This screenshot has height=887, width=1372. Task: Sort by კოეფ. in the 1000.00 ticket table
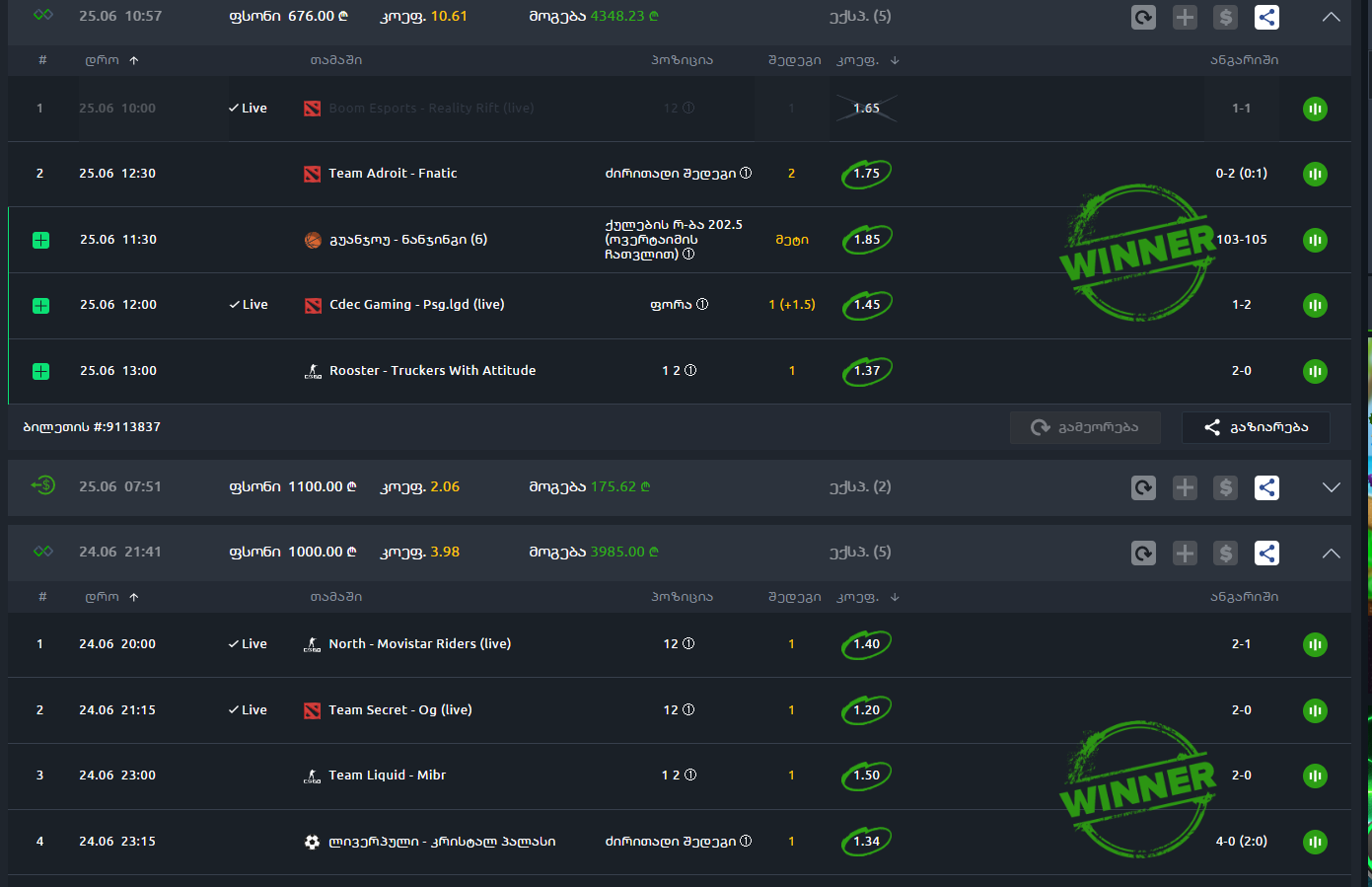(x=868, y=597)
